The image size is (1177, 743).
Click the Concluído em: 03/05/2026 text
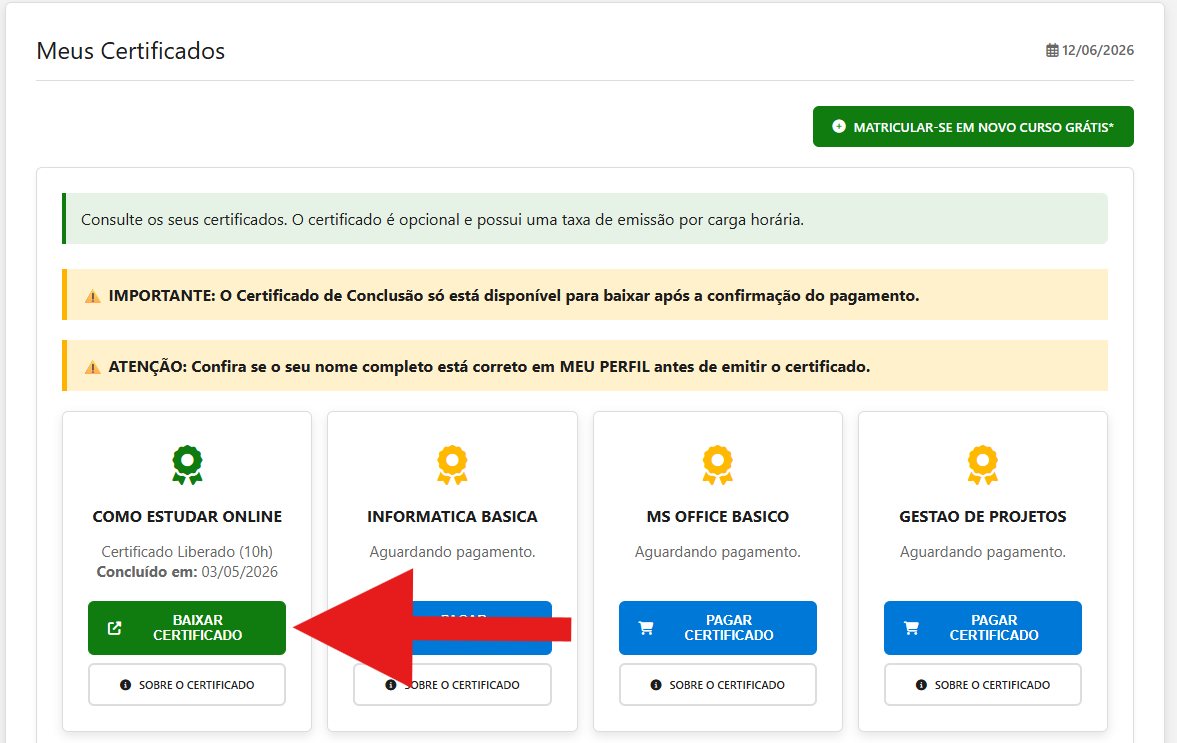pos(187,572)
